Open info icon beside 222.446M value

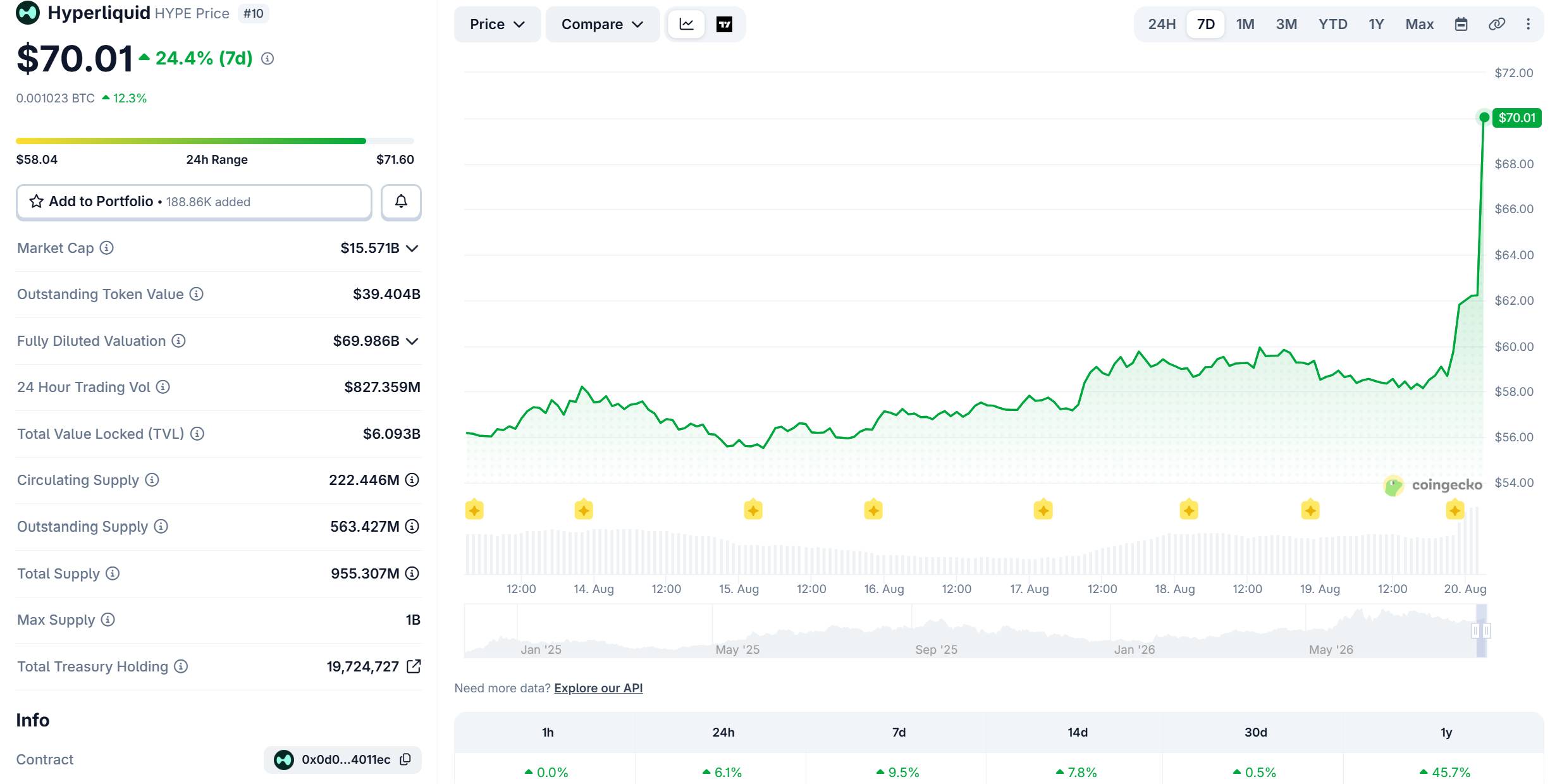(x=412, y=480)
